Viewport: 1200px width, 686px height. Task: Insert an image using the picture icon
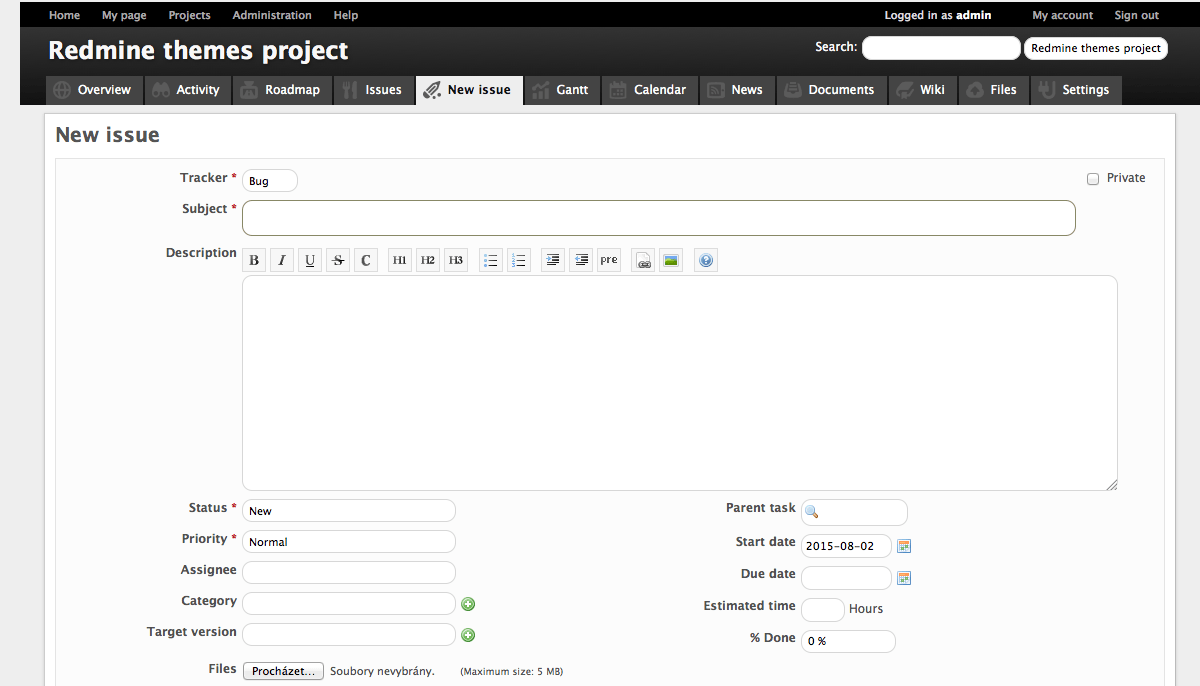pyautogui.click(x=671, y=261)
